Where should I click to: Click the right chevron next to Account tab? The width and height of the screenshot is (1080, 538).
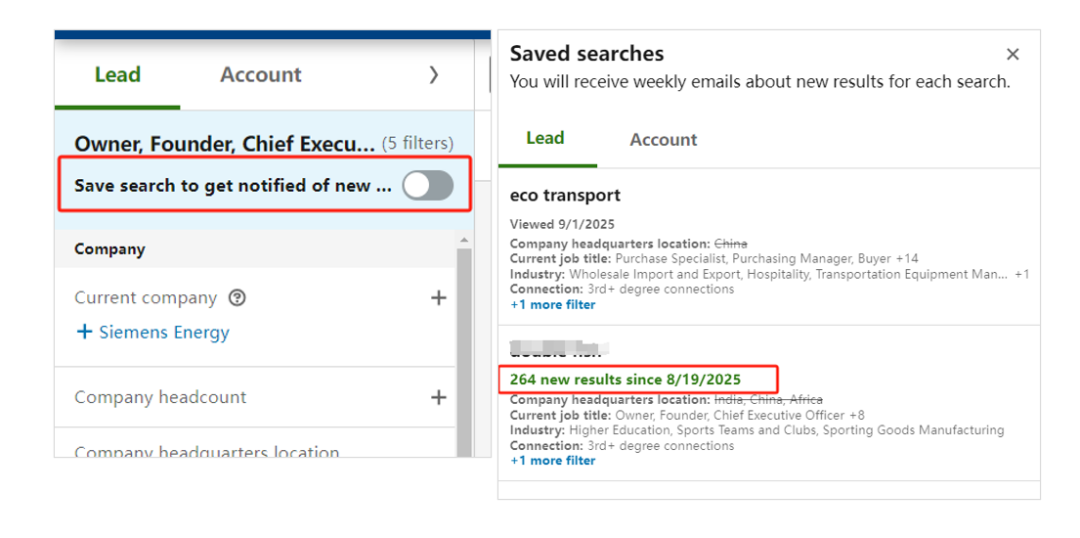[x=433, y=74]
